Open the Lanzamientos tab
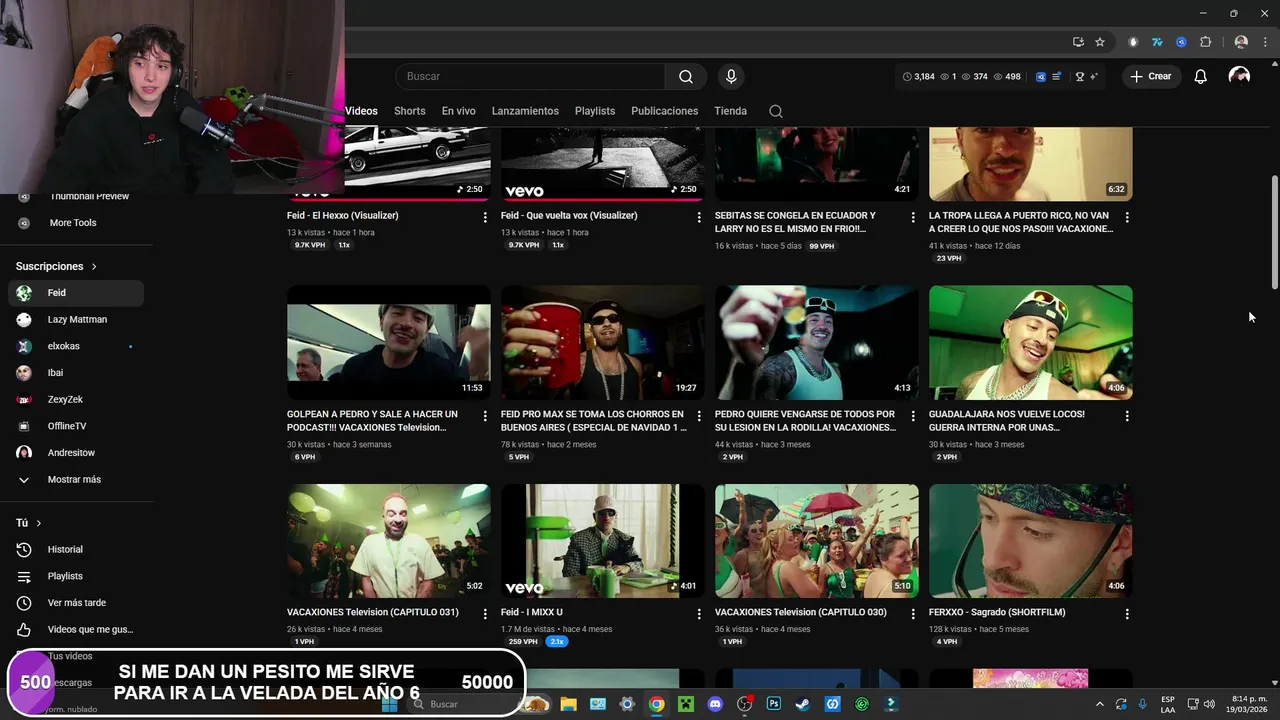Viewport: 1280px width, 720px height. (x=525, y=111)
